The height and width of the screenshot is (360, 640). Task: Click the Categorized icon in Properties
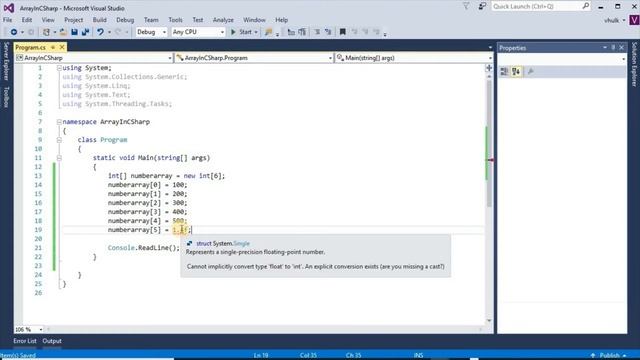point(504,72)
